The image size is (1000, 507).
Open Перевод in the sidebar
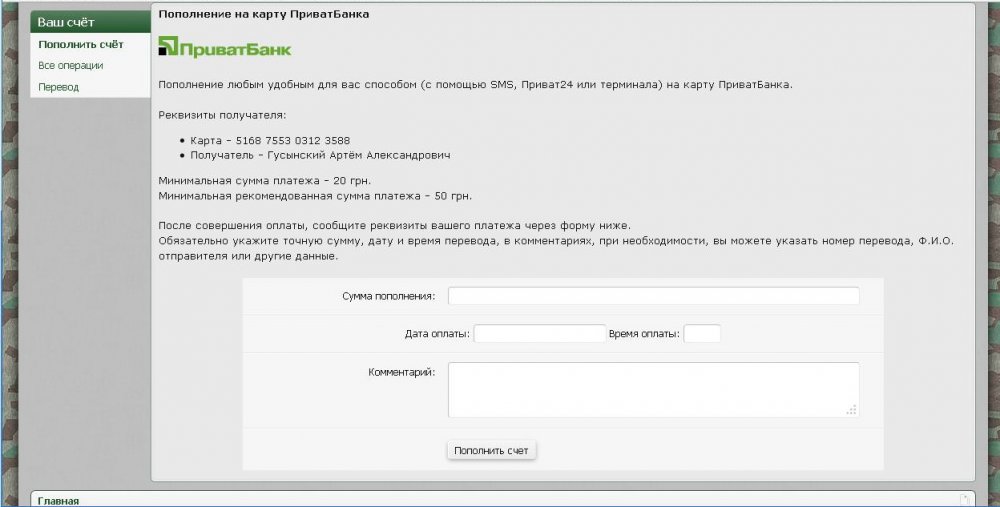[x=58, y=87]
